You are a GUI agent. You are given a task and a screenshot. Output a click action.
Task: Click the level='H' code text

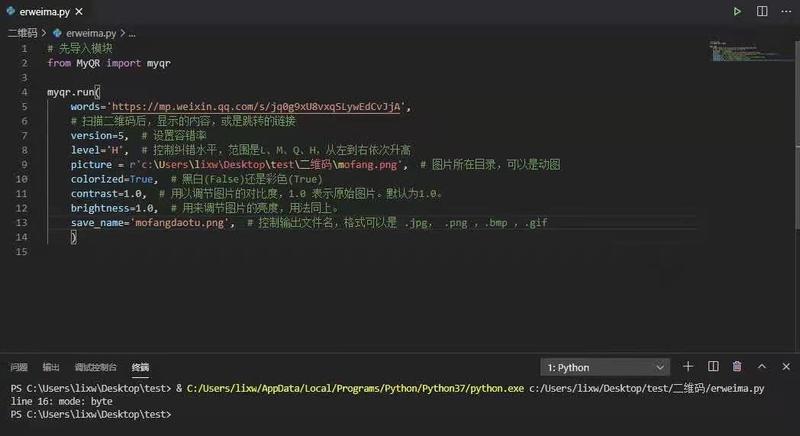pyautogui.click(x=97, y=150)
